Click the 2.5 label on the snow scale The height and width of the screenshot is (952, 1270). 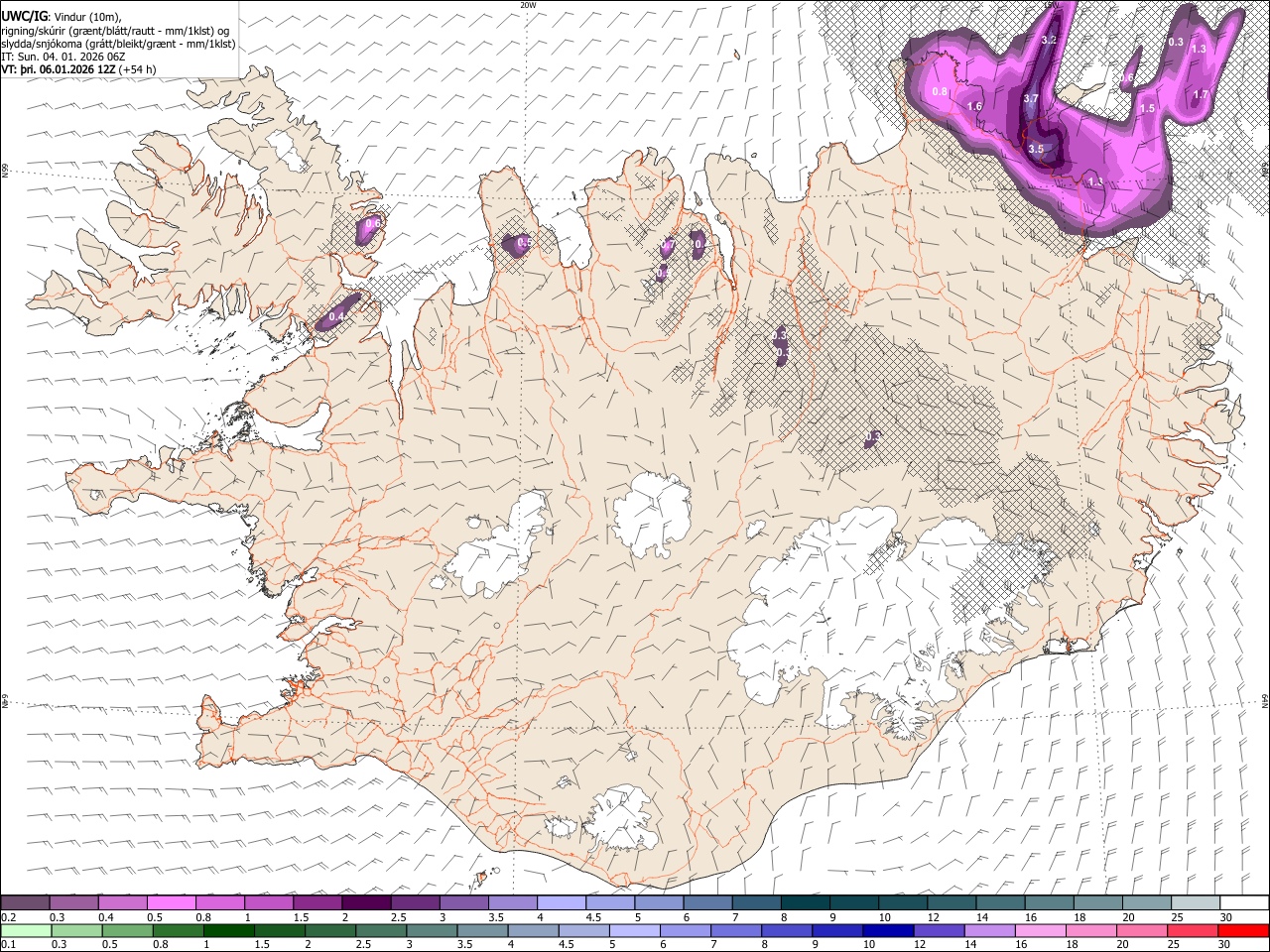[398, 917]
